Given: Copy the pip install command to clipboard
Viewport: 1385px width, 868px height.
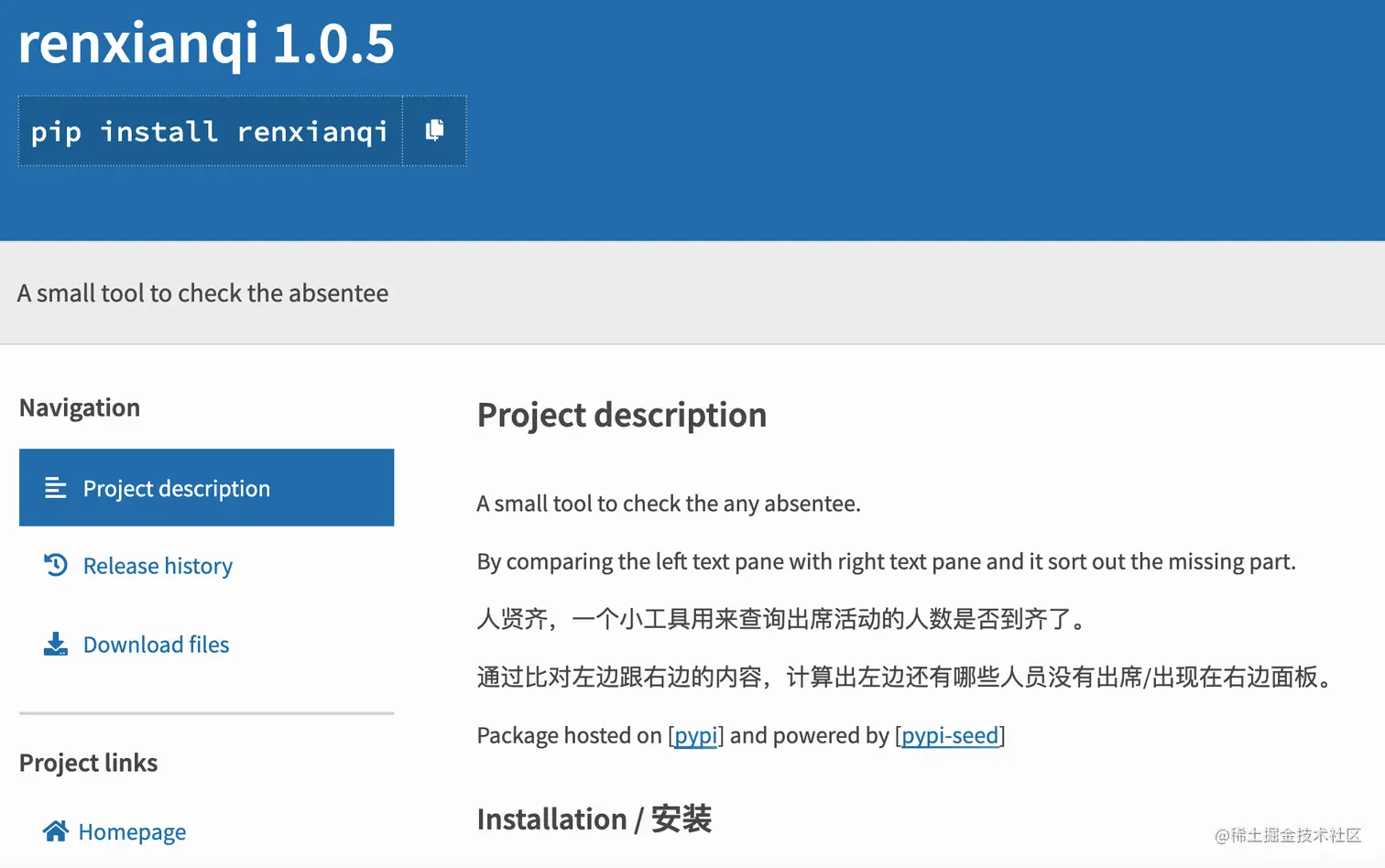Looking at the screenshot, I should pos(434,131).
